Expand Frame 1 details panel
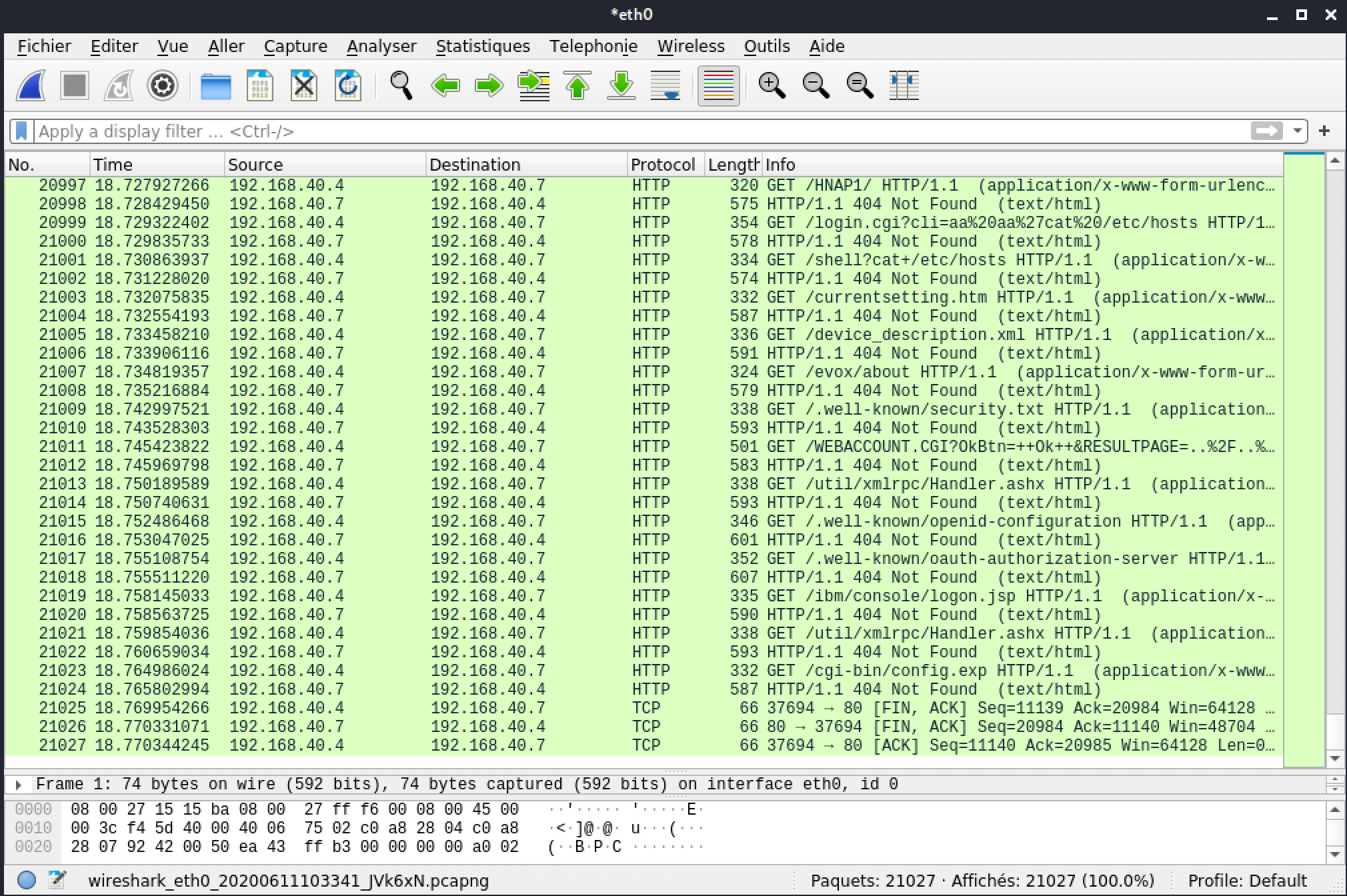1347x896 pixels. 18,783
